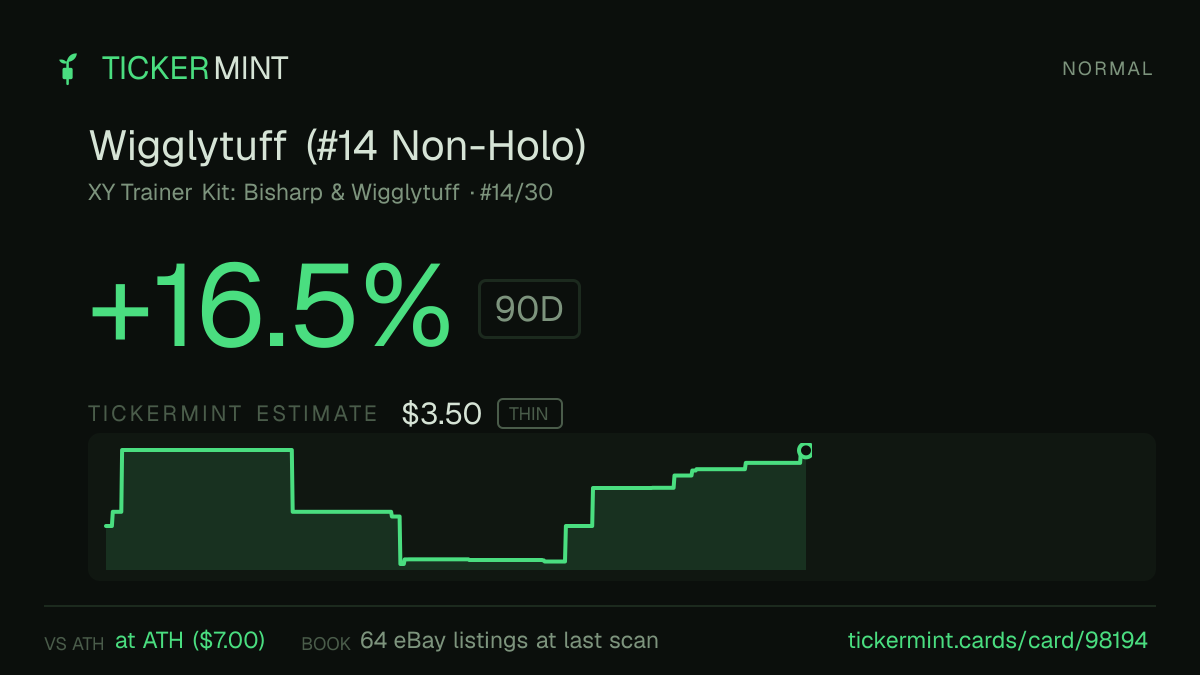Click the BOOK label in footer
Image resolution: width=1200 pixels, height=675 pixels.
click(x=326, y=644)
